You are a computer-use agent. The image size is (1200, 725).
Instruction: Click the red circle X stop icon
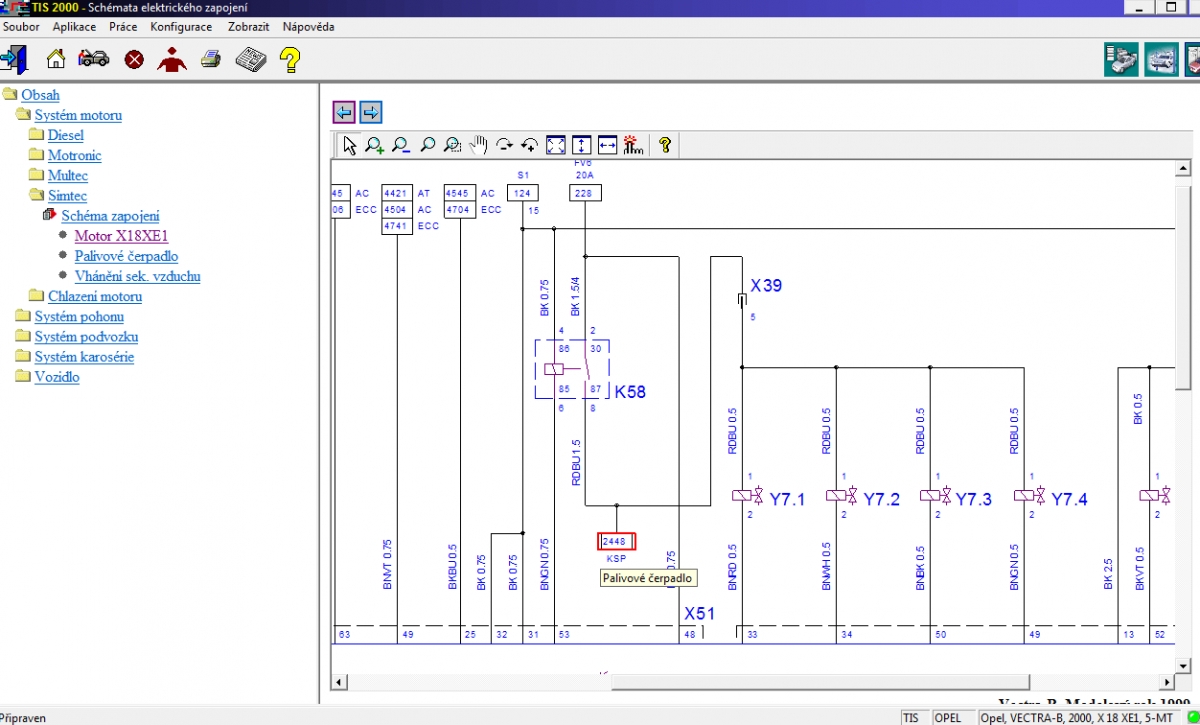point(134,60)
